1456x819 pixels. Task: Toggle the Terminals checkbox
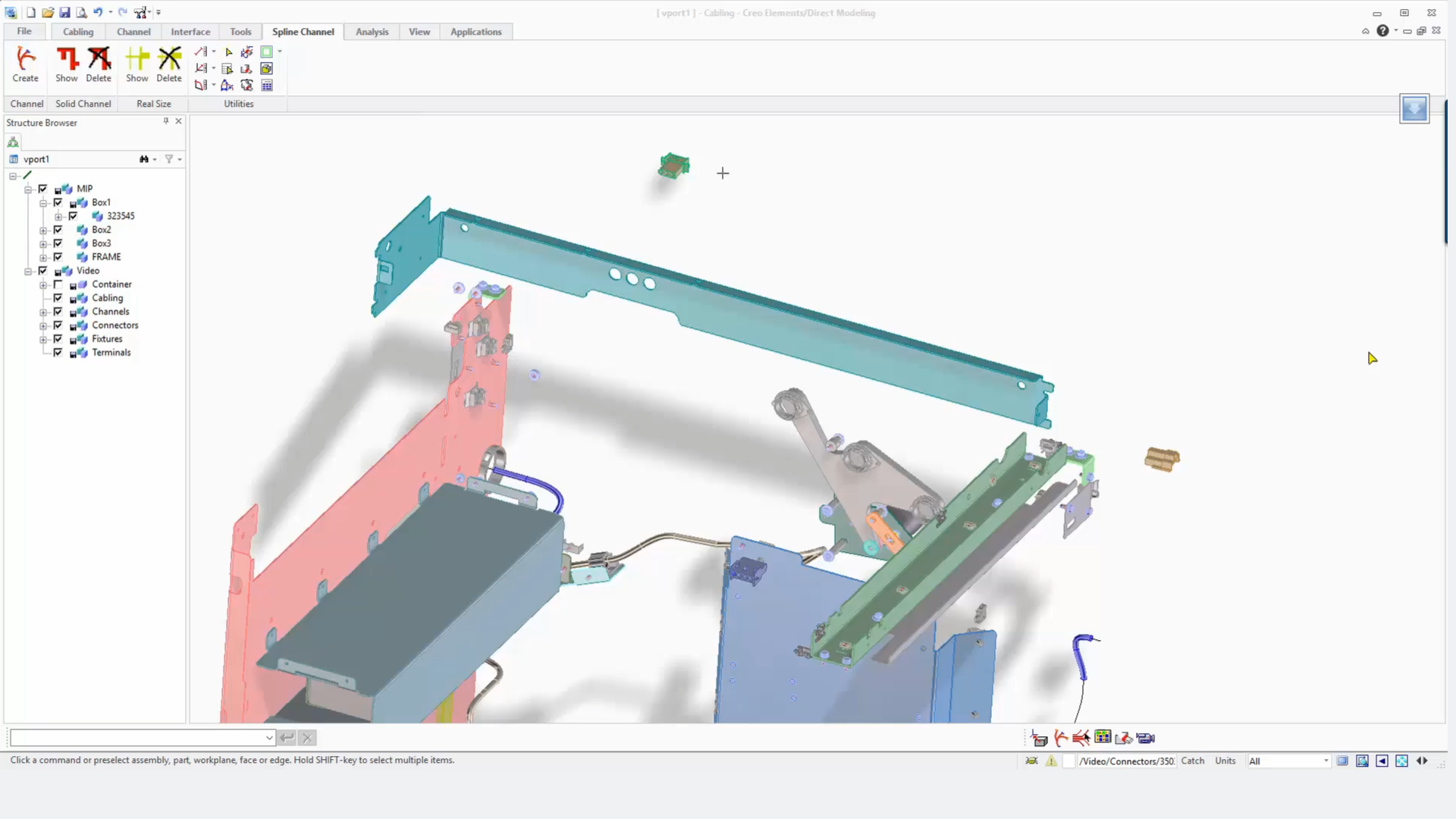coord(58,353)
